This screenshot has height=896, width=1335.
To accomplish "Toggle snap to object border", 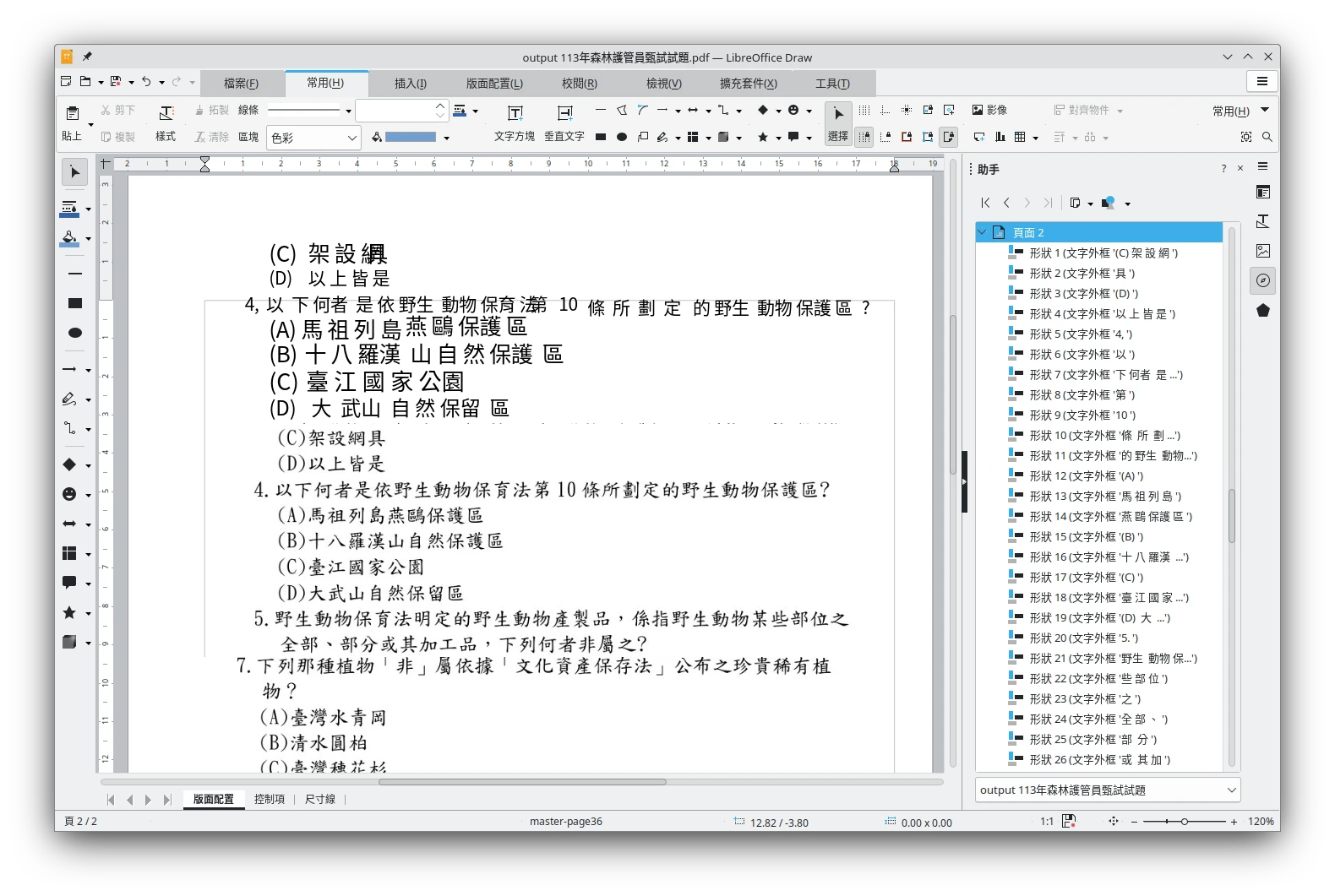I will (x=928, y=137).
